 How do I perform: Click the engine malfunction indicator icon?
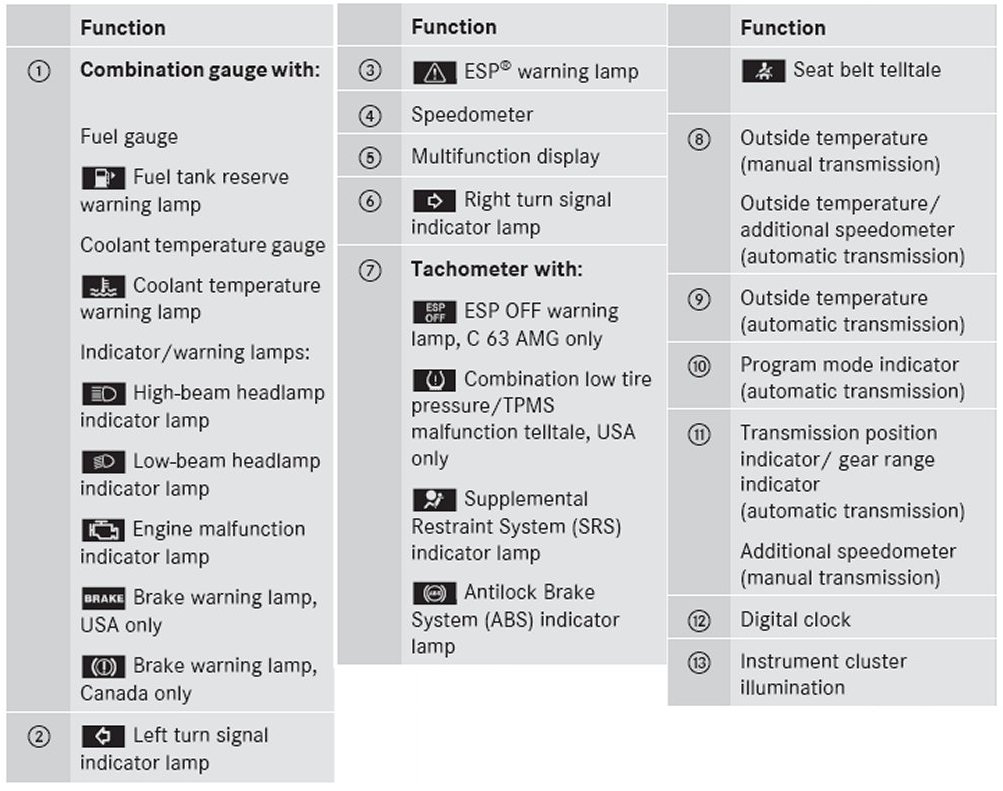coord(103,530)
